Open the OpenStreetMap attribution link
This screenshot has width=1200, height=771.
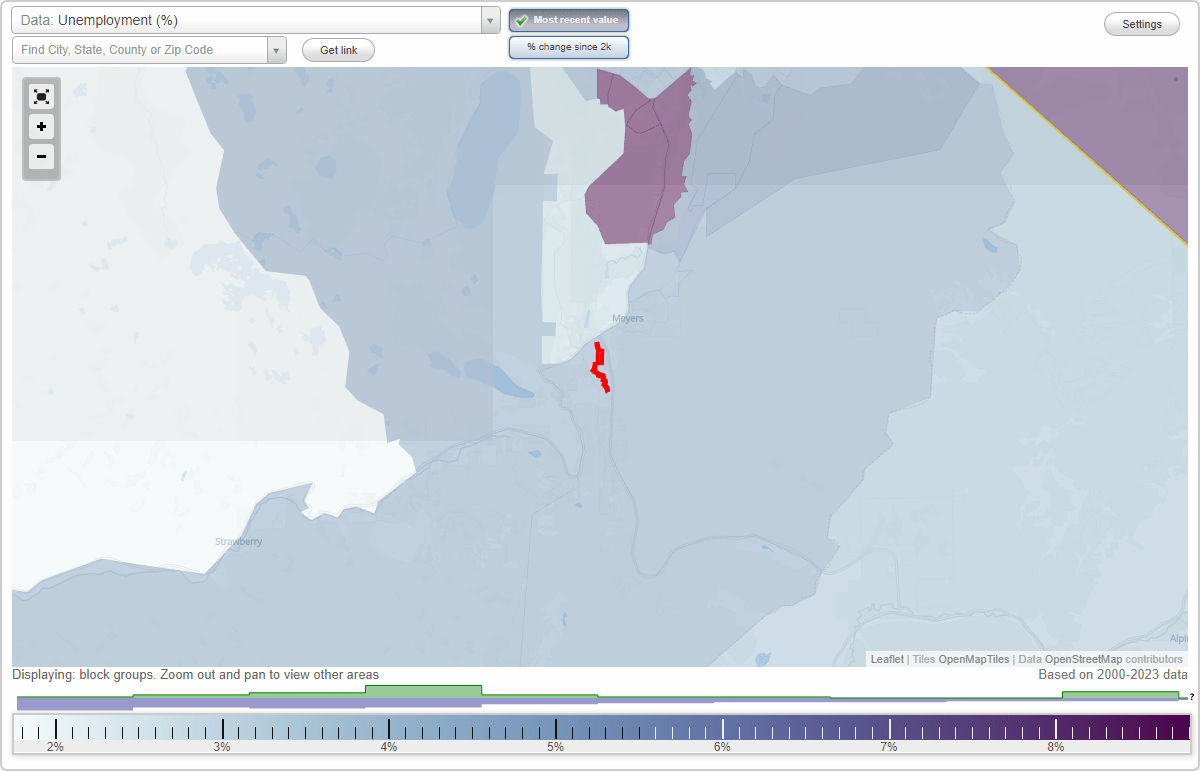tap(1083, 659)
